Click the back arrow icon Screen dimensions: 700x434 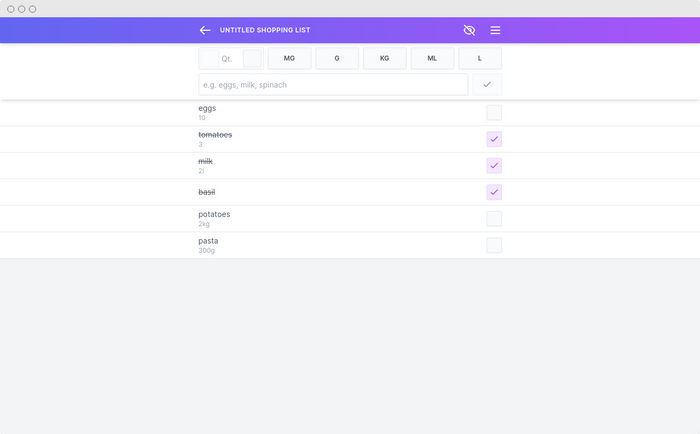pos(205,30)
